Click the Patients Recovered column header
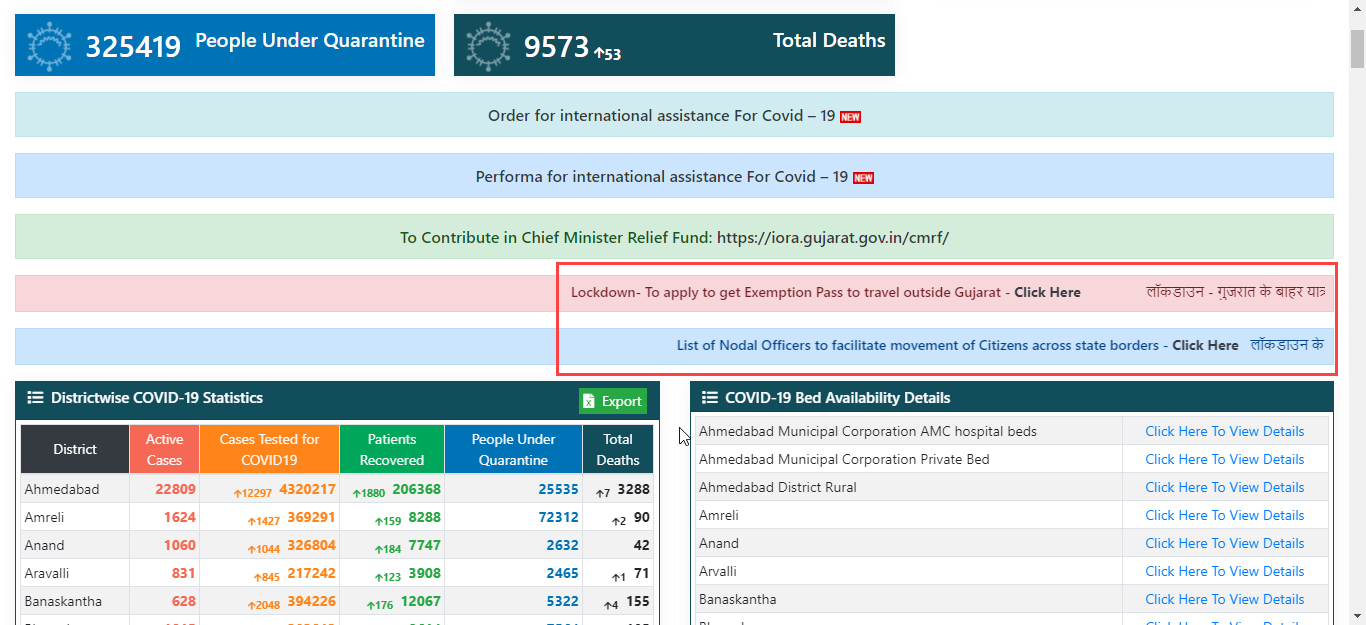 392,449
